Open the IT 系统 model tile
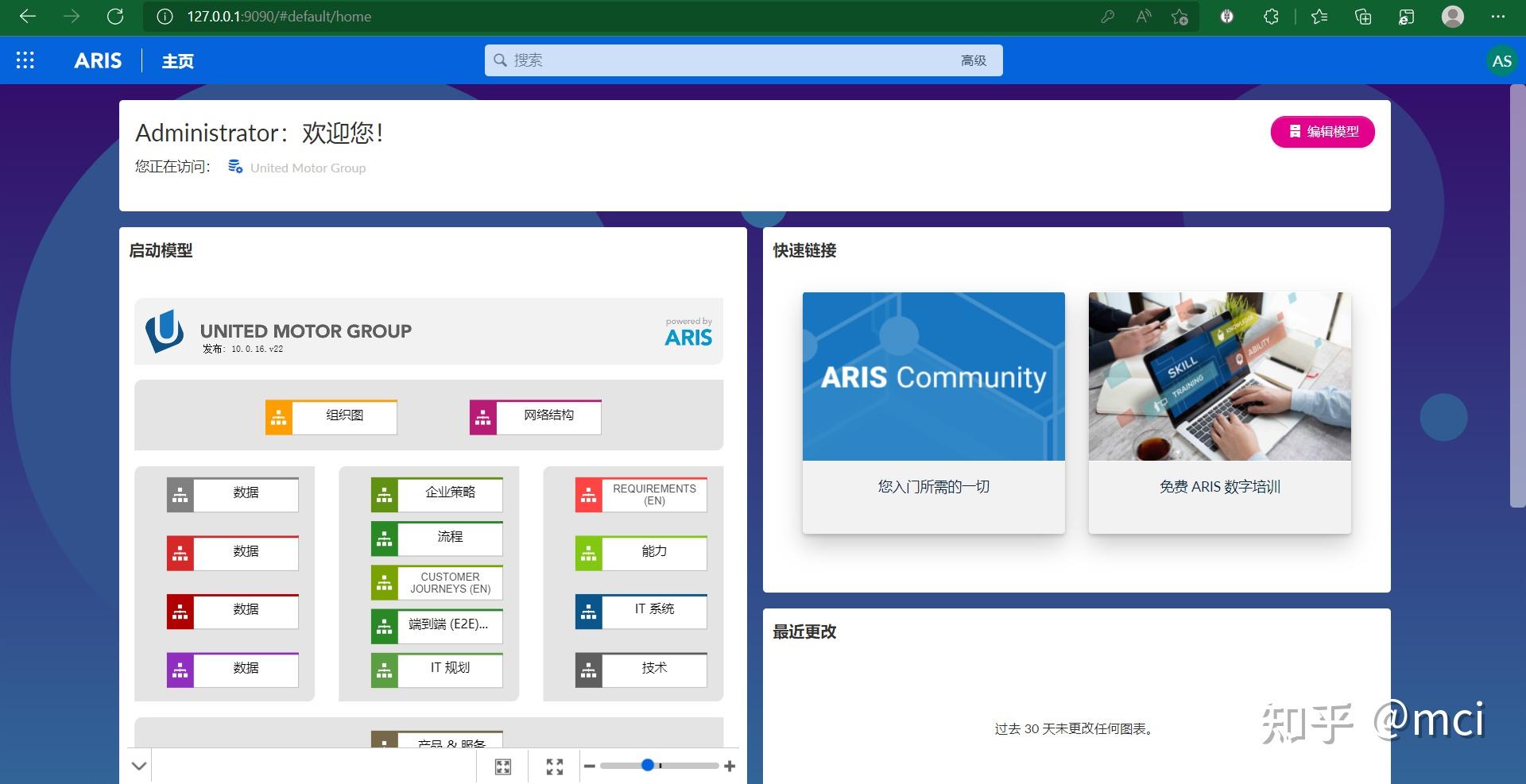This screenshot has width=1526, height=784. pyautogui.click(x=641, y=611)
